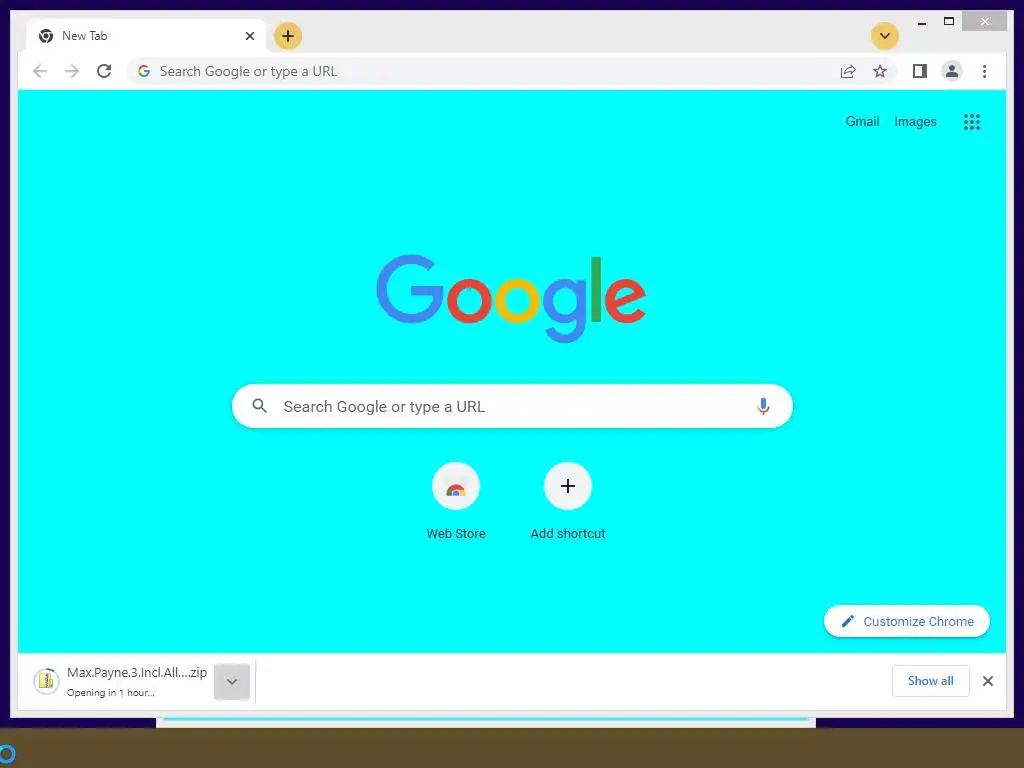Go forward with the forward arrow
The image size is (1024, 768).
pos(72,71)
